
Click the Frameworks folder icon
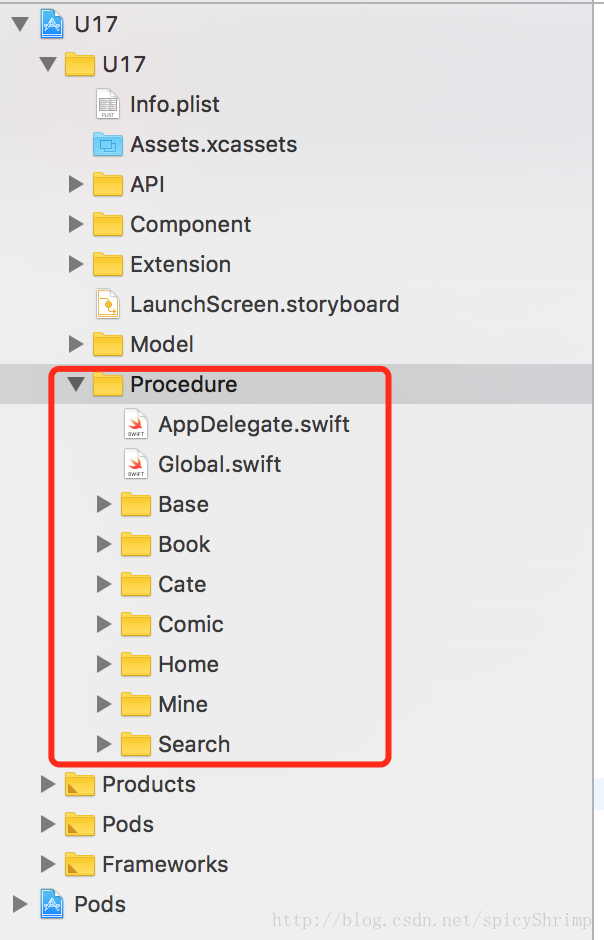79,864
